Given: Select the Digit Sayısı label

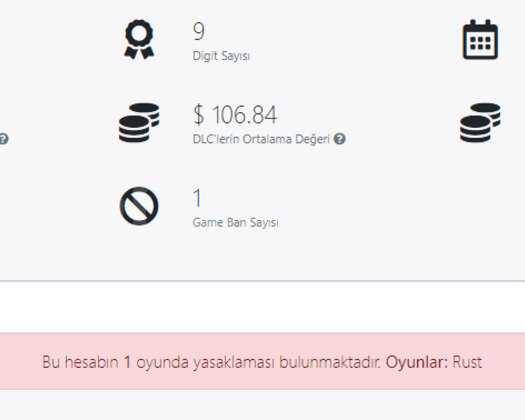Looking at the screenshot, I should point(221,56).
